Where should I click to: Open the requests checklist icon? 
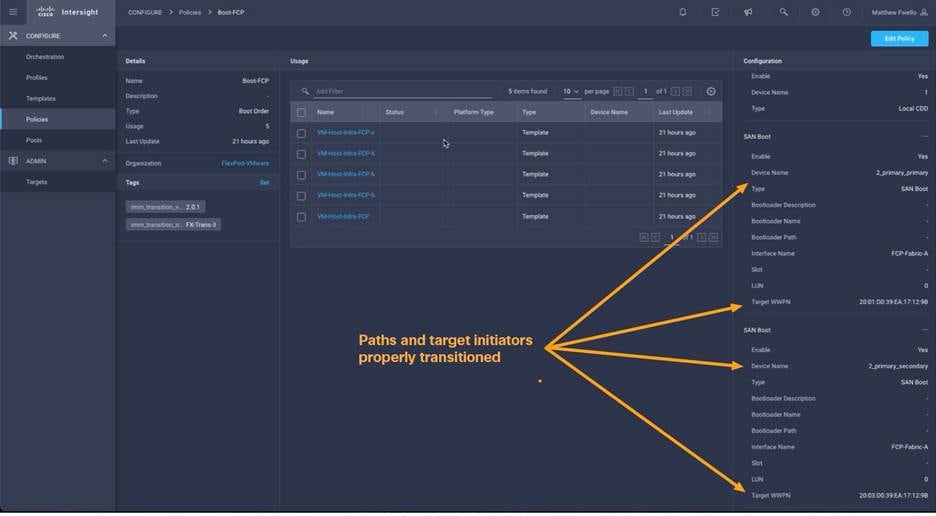715,12
